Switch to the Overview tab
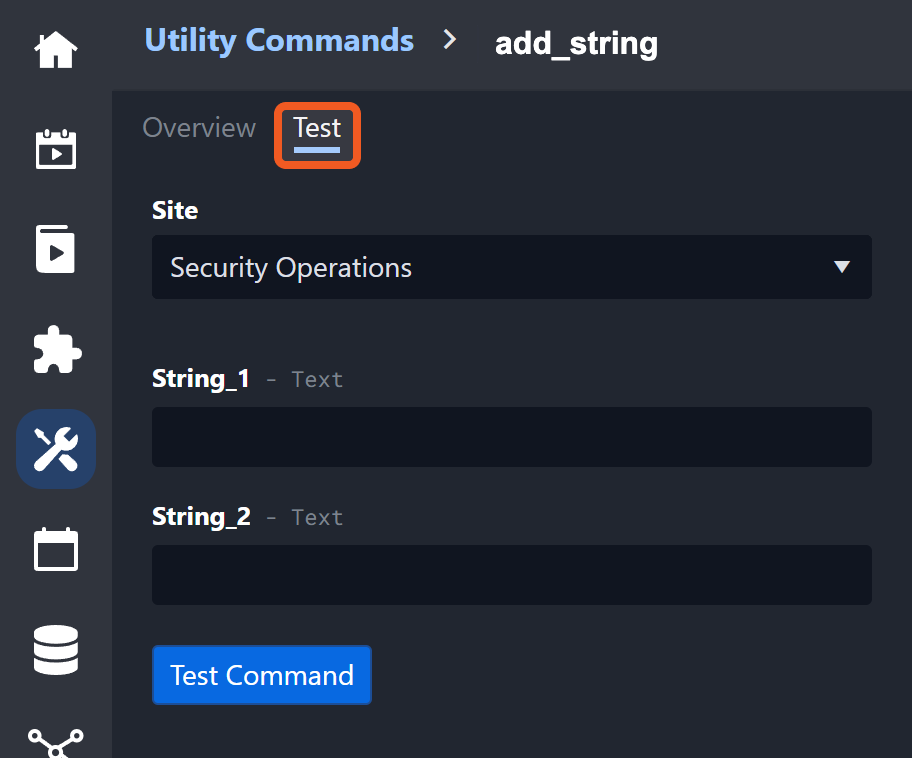Image resolution: width=912 pixels, height=758 pixels. [199, 128]
